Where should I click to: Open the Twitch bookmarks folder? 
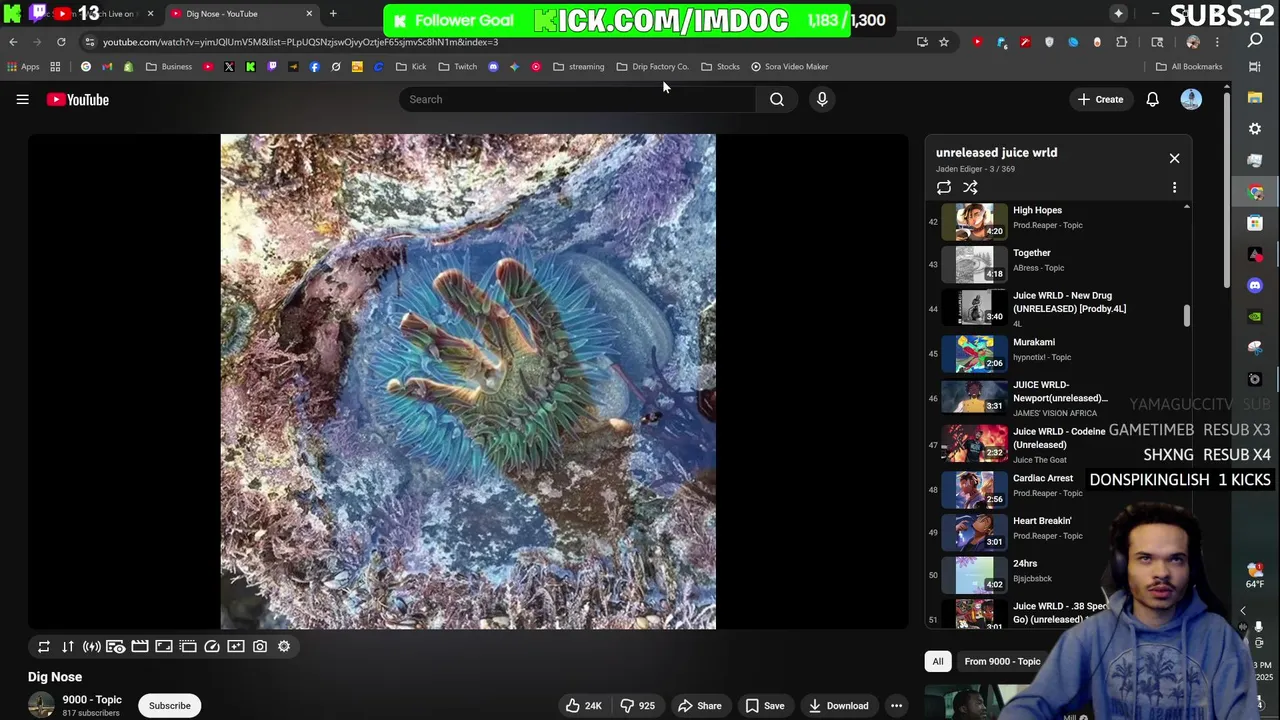point(458,67)
